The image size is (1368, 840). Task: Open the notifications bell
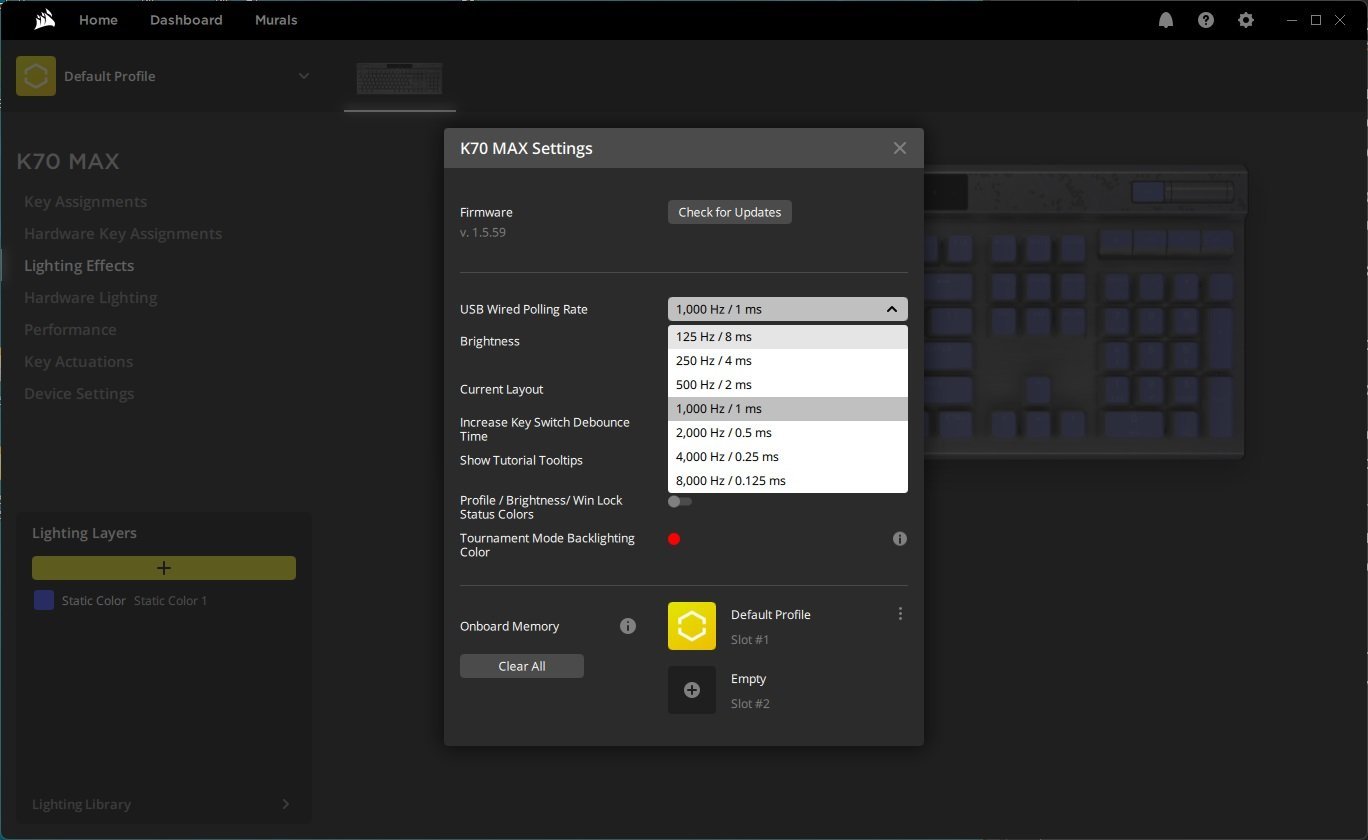[x=1166, y=20]
